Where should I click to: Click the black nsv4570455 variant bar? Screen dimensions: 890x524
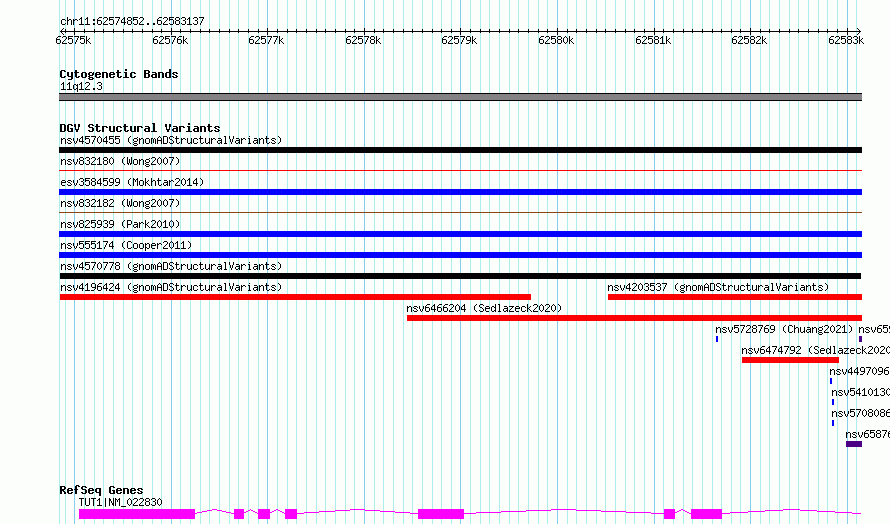460,150
